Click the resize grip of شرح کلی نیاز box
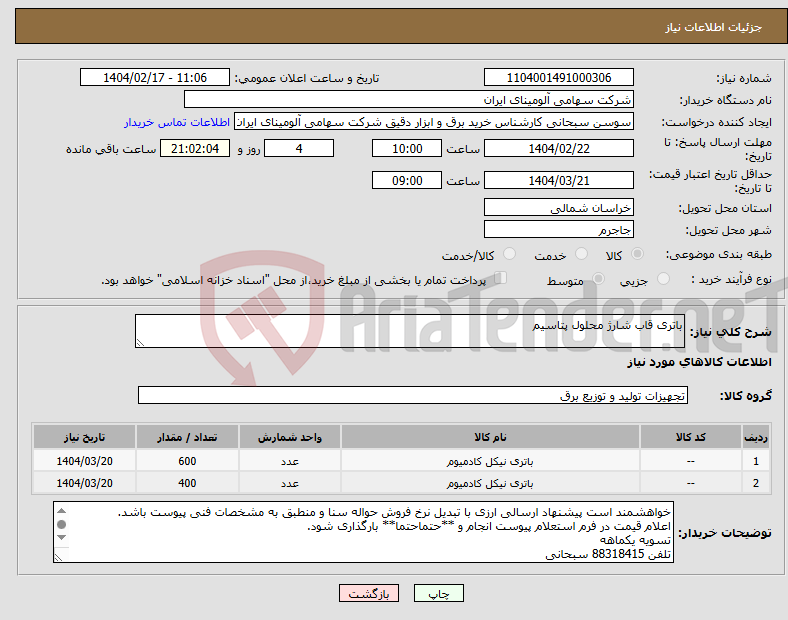 tap(140, 343)
